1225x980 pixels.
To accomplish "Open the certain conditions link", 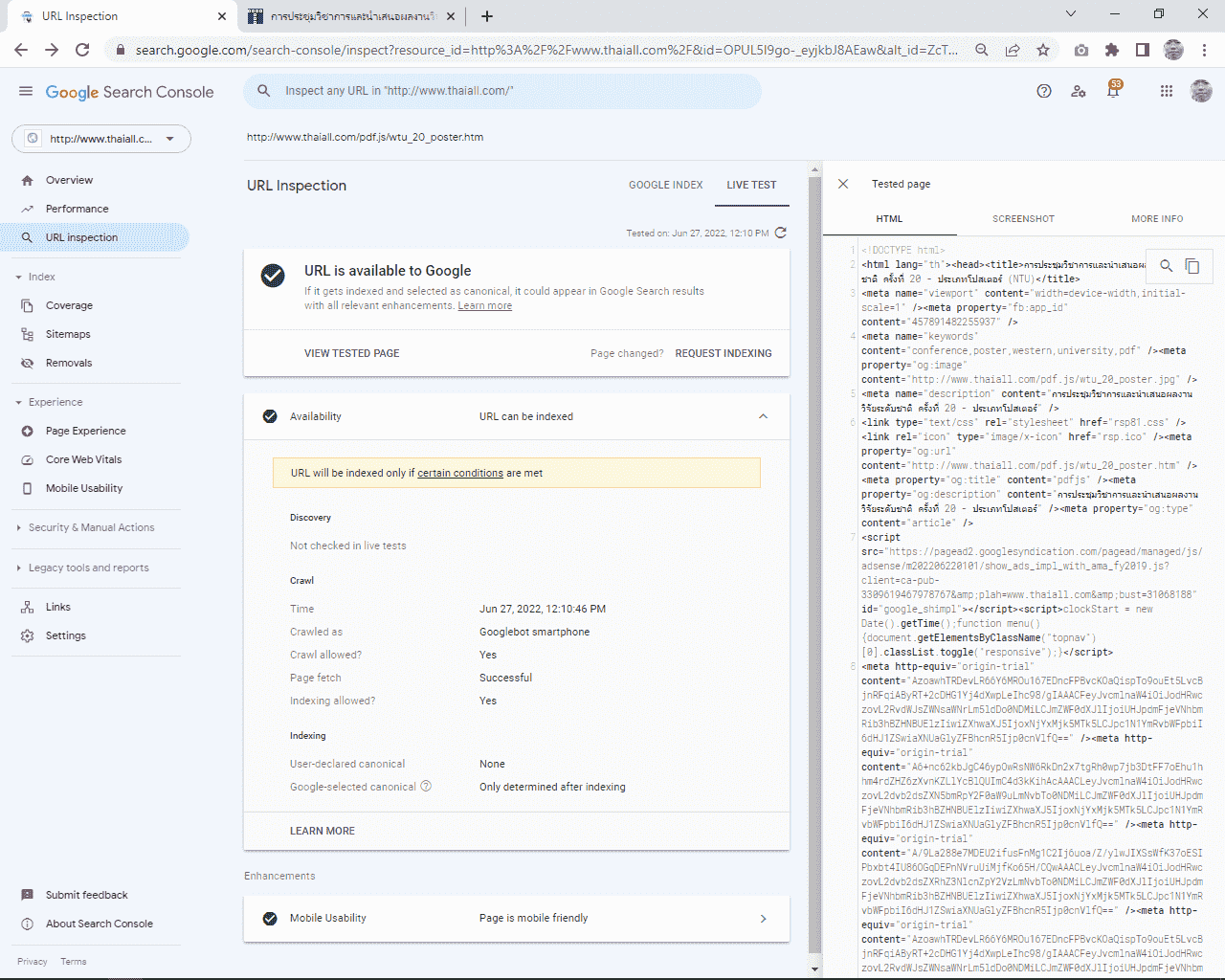I will (x=459, y=473).
